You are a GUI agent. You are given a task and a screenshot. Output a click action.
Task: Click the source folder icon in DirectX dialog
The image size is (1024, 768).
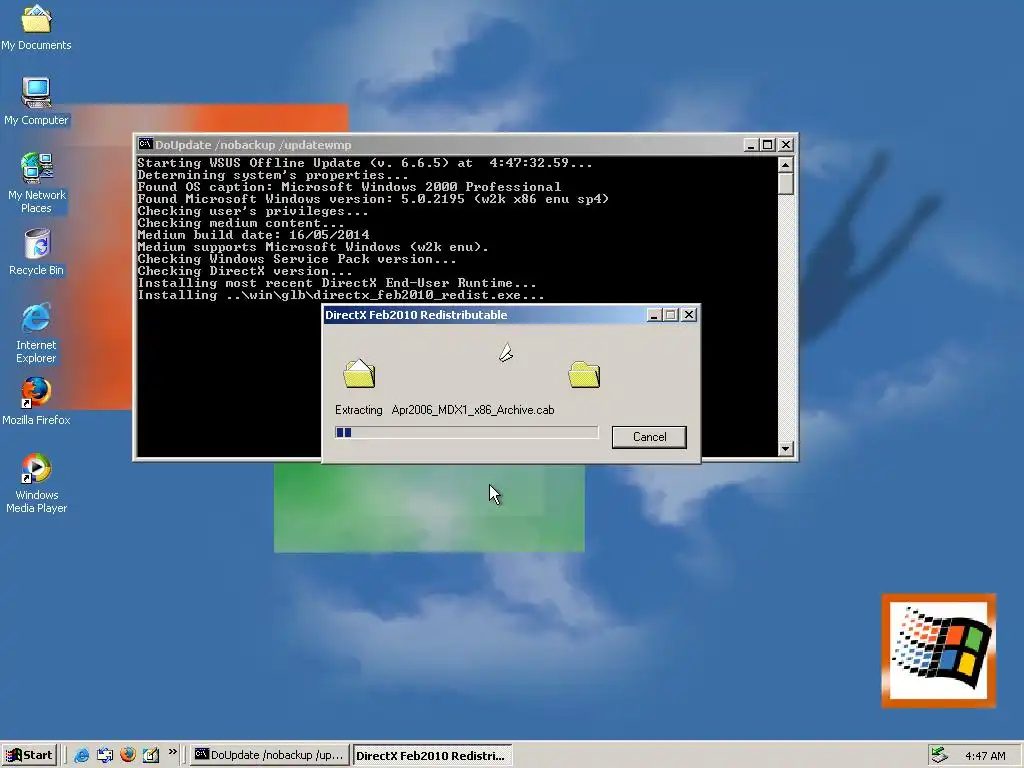(x=359, y=374)
